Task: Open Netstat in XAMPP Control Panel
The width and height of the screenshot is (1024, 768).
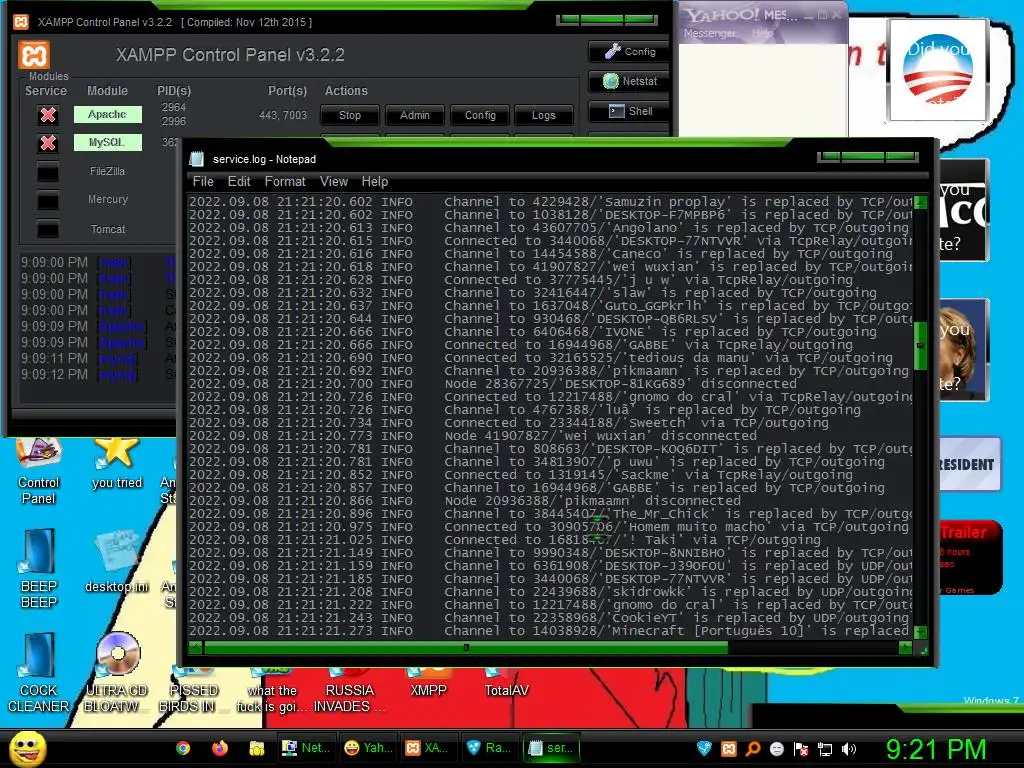Action: tap(630, 81)
